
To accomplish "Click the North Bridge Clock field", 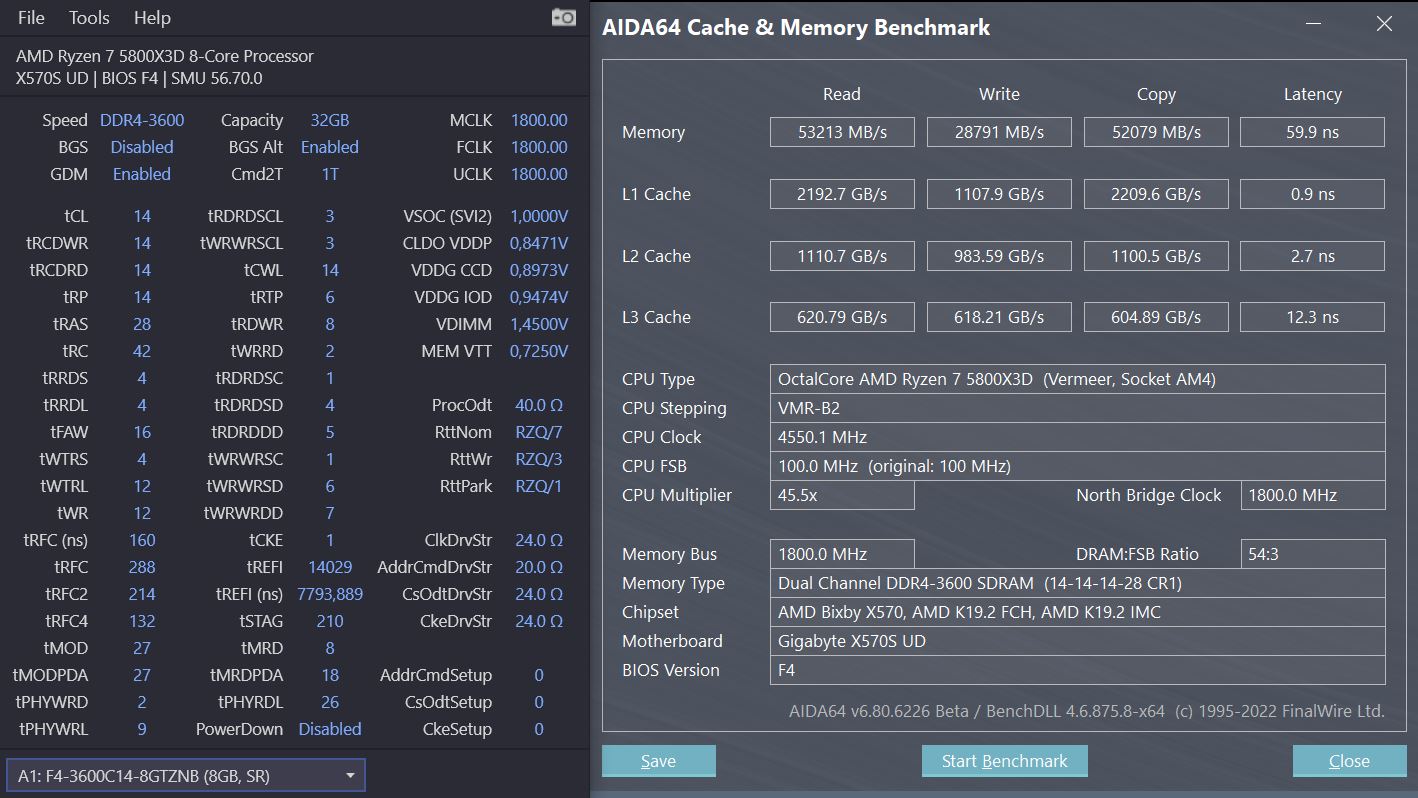I will pos(1312,495).
